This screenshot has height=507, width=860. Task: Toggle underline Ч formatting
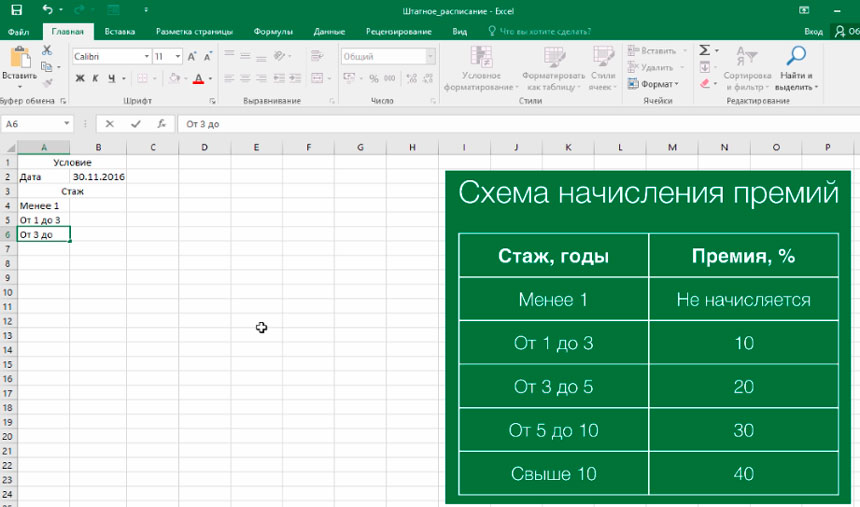pos(111,78)
